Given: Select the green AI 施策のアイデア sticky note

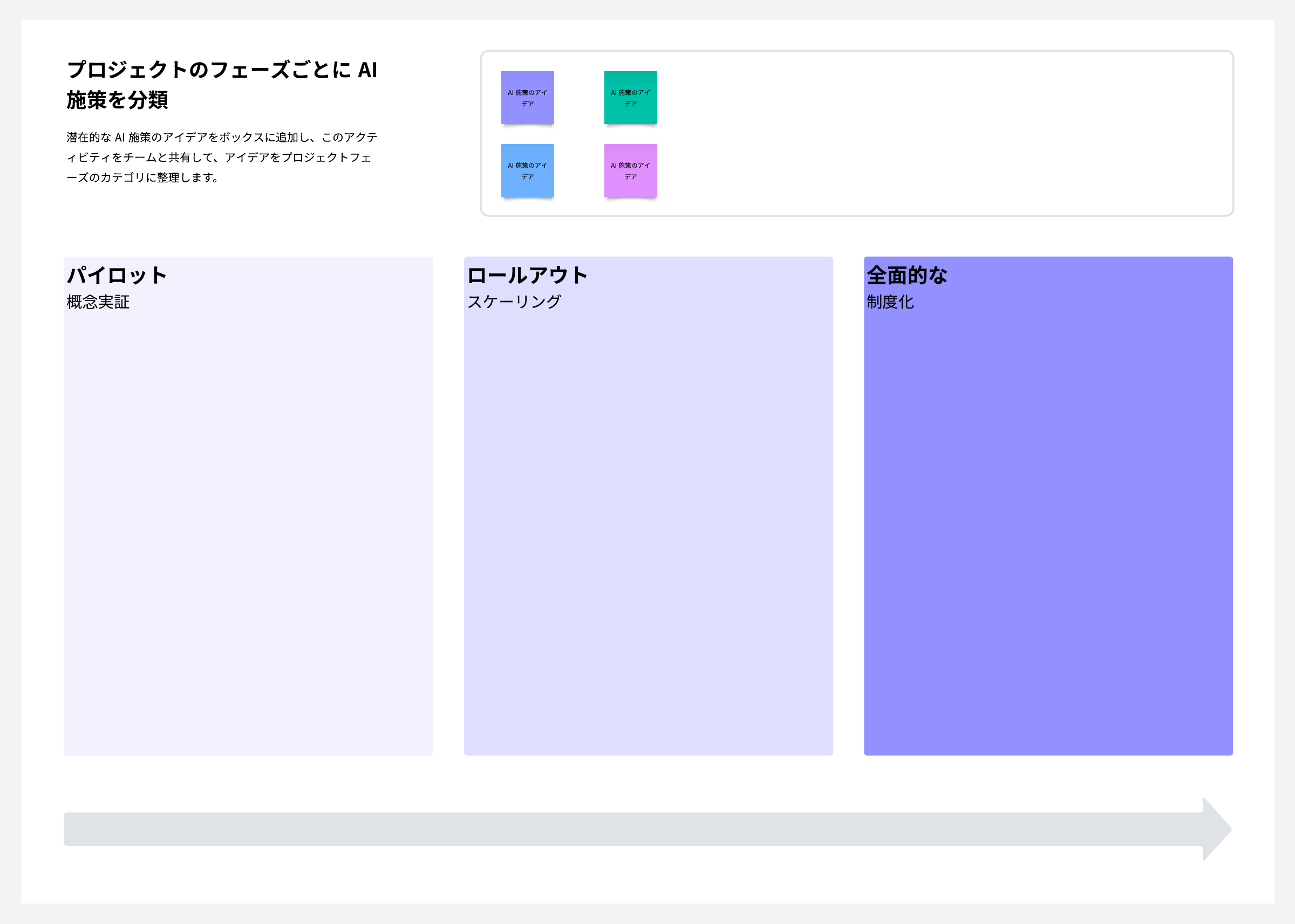Looking at the screenshot, I should [x=630, y=97].
